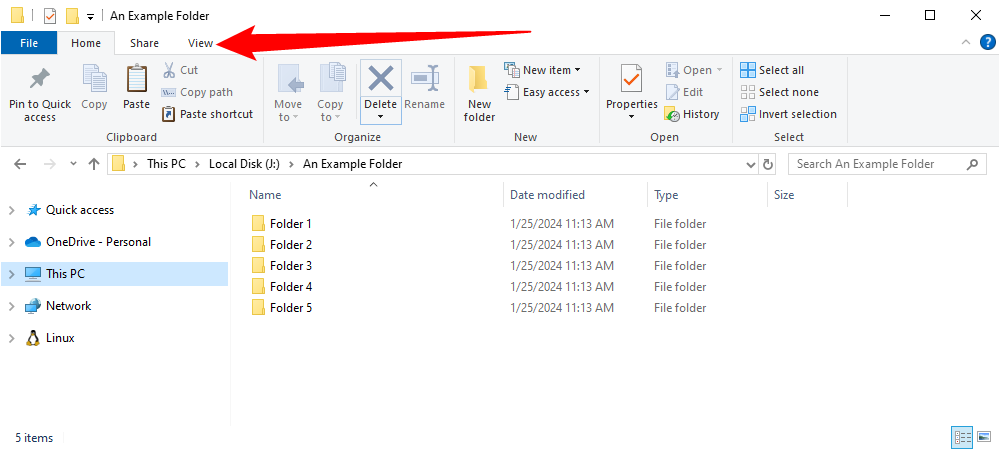Click the Delete X icon
The image size is (1000, 450).
tap(381, 79)
